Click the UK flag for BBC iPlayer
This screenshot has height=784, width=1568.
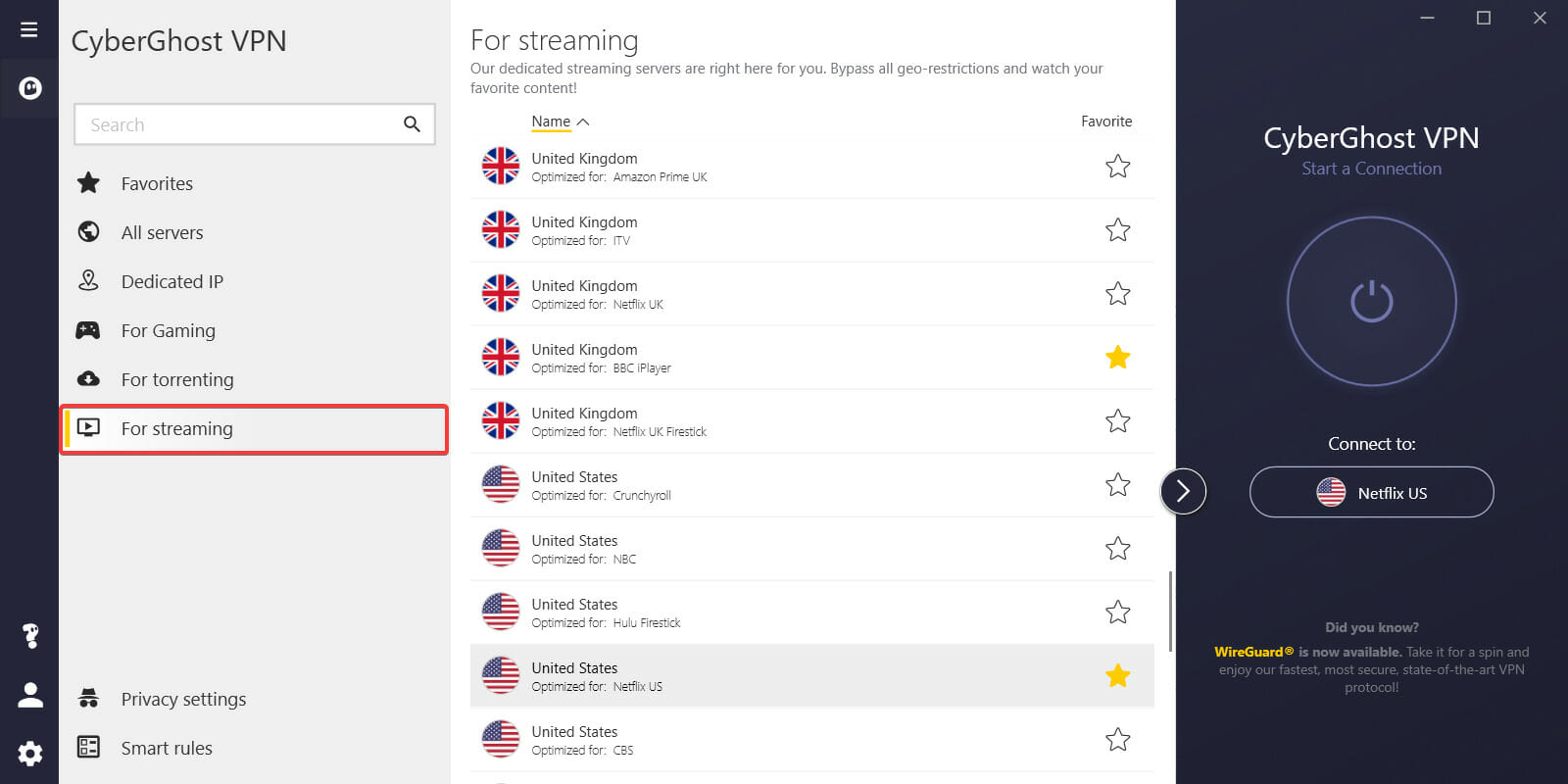(501, 358)
